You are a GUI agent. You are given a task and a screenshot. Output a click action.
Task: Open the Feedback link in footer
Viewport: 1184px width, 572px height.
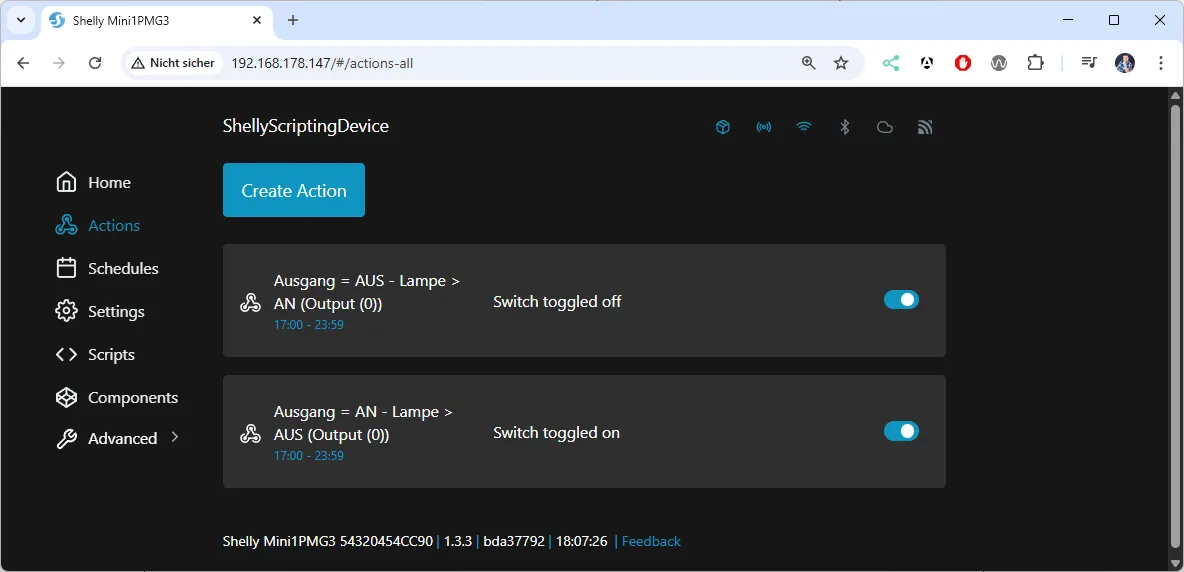pyautogui.click(x=651, y=541)
